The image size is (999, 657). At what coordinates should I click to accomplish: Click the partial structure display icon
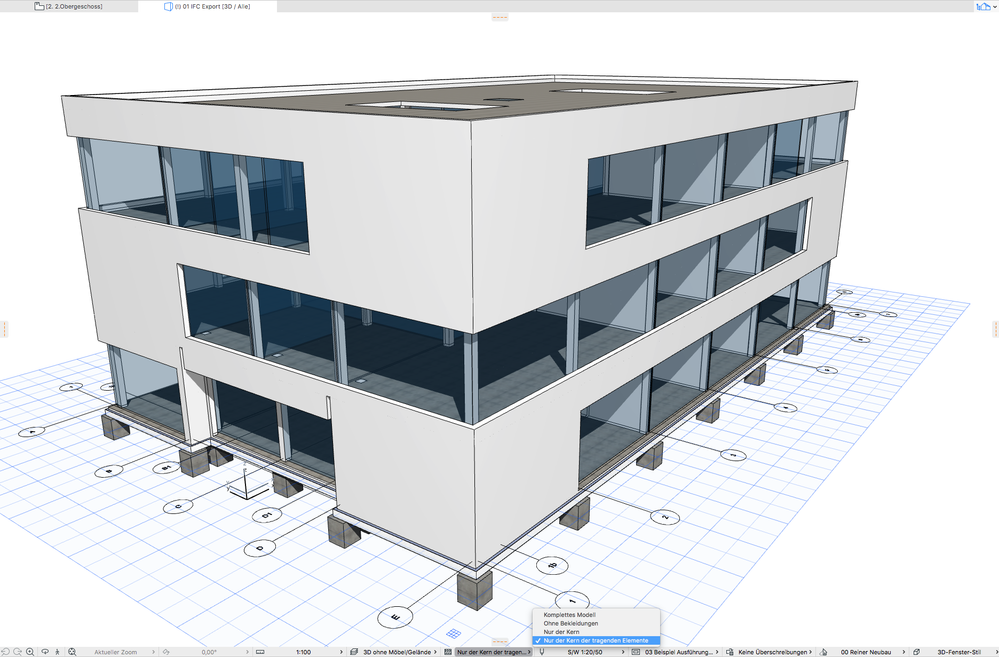448,652
